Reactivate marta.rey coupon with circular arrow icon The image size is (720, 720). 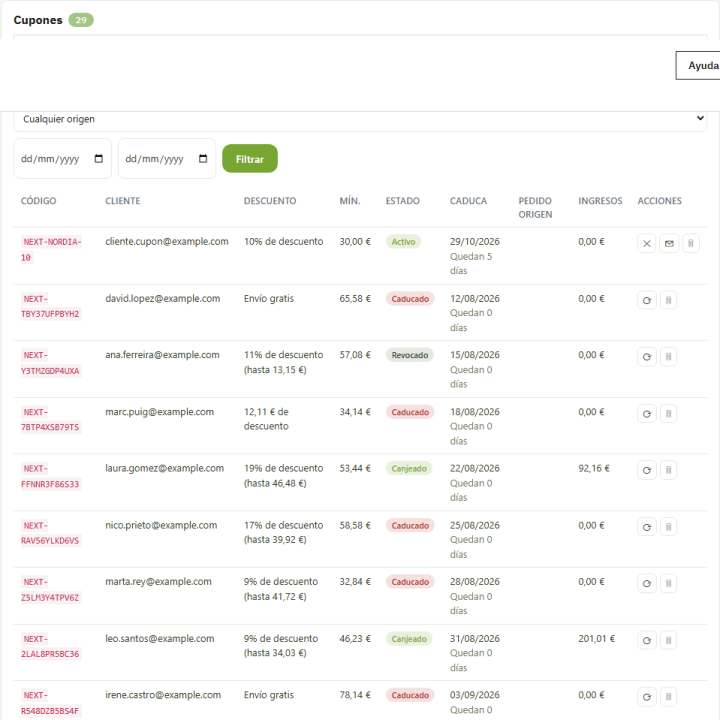click(647, 584)
